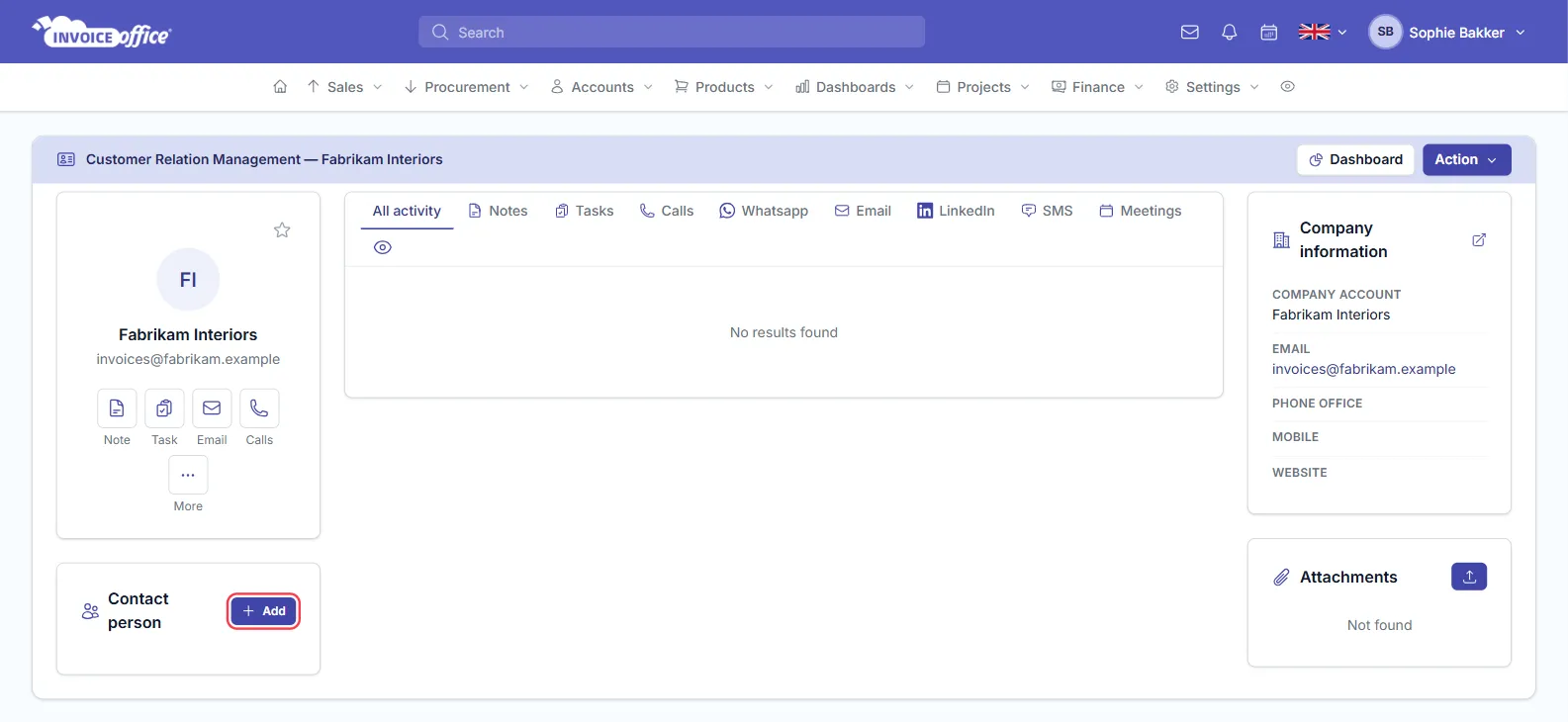This screenshot has height=722, width=1568.
Task: Upload an attachment with upload icon
Action: [x=1469, y=577]
